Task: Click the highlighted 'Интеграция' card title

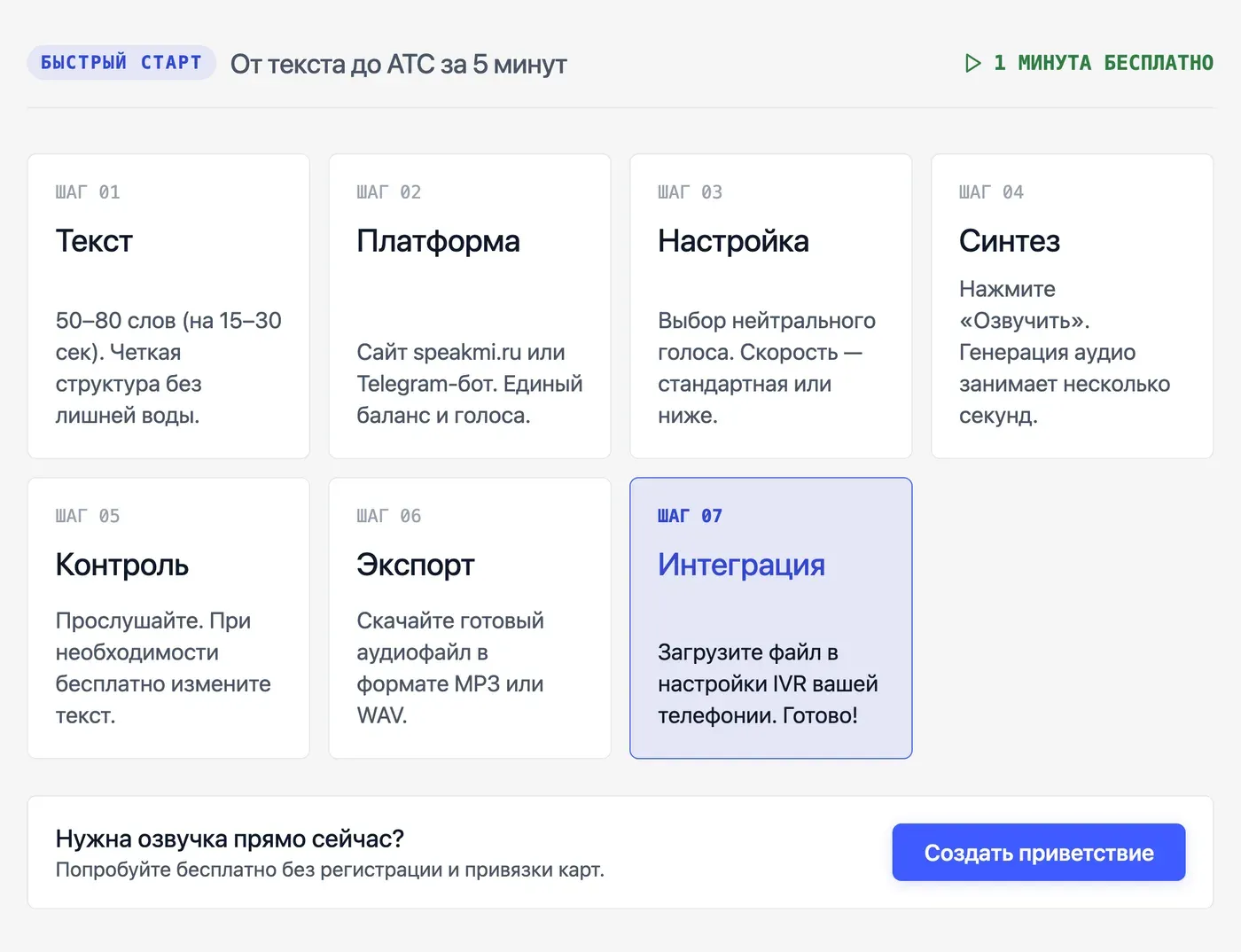Action: coord(741,565)
